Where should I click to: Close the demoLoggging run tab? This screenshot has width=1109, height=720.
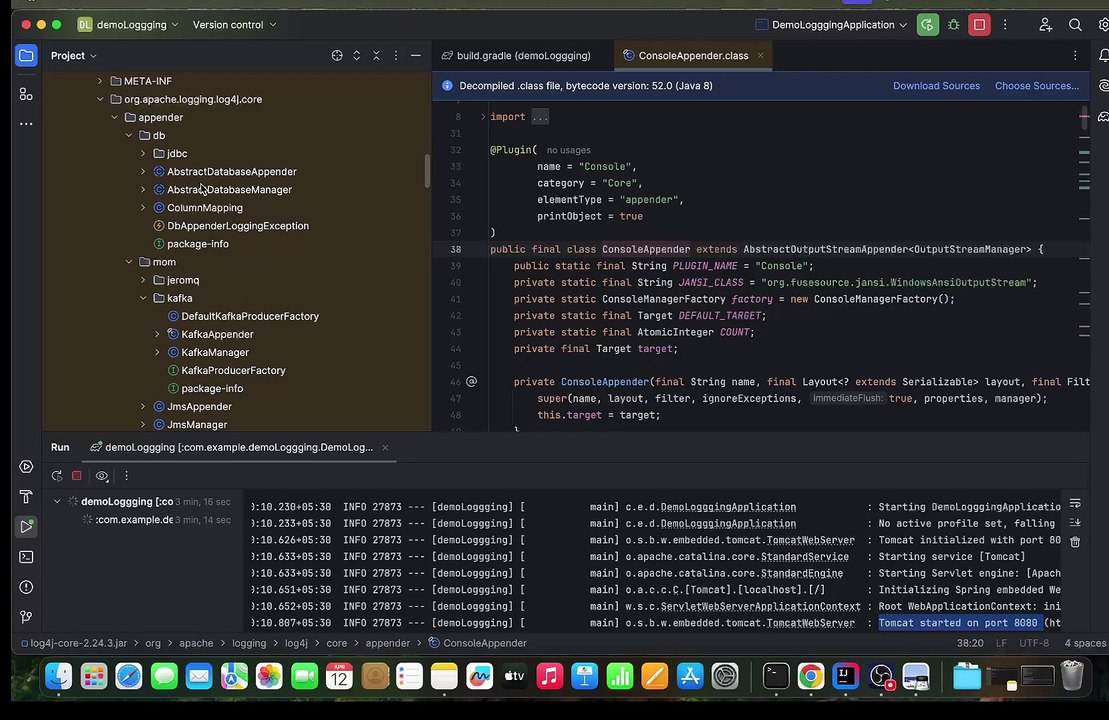coord(385,448)
